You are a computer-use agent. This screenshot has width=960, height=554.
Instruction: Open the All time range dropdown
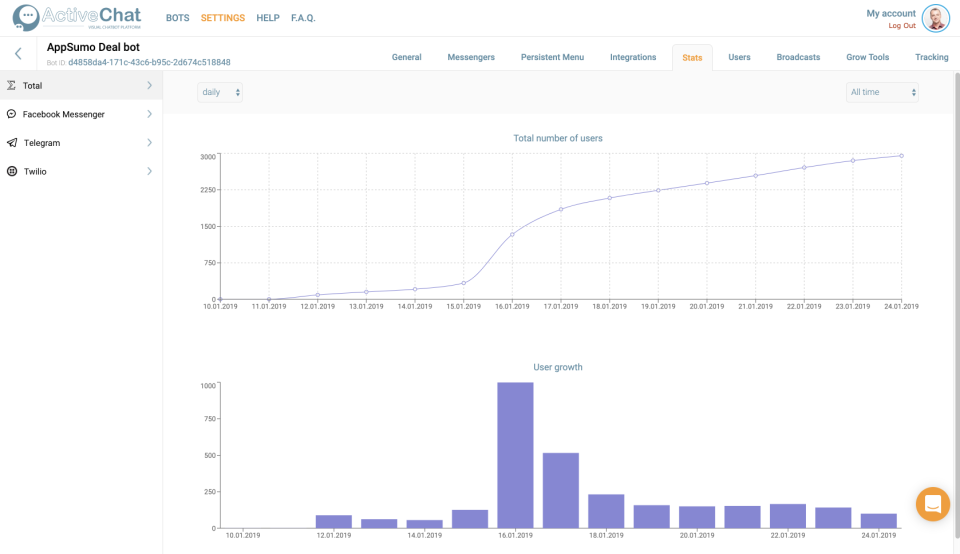881,92
